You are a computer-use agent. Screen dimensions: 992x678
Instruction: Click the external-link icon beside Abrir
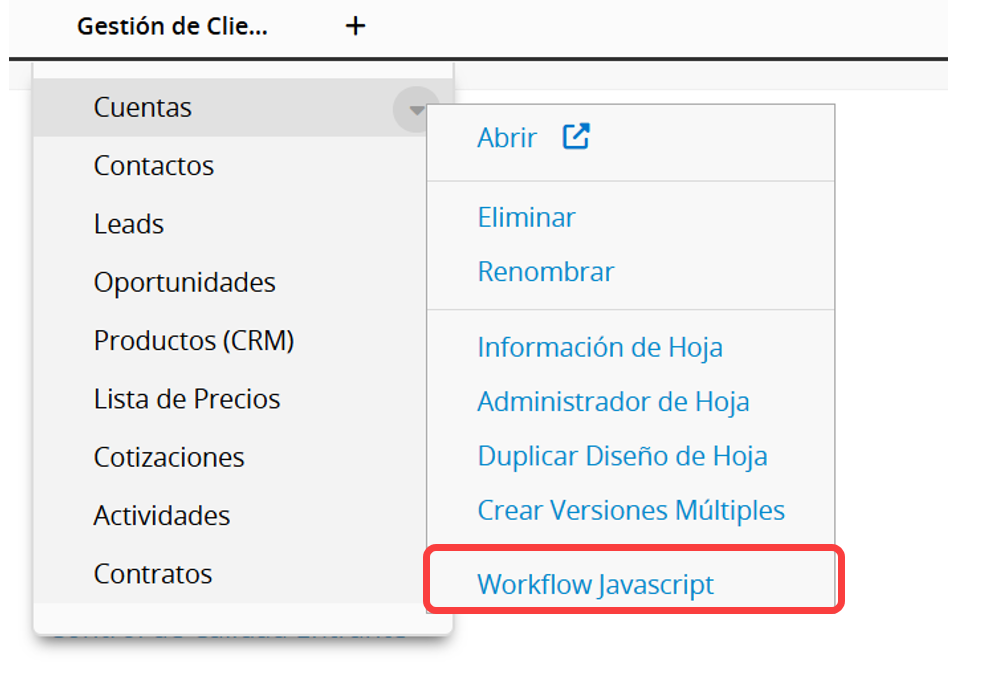click(x=576, y=136)
